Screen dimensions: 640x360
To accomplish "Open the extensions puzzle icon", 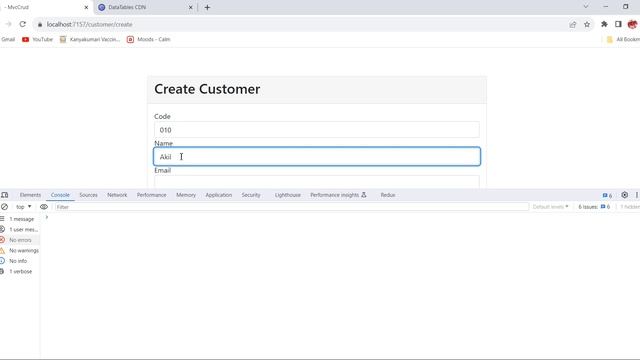I will (x=604, y=24).
